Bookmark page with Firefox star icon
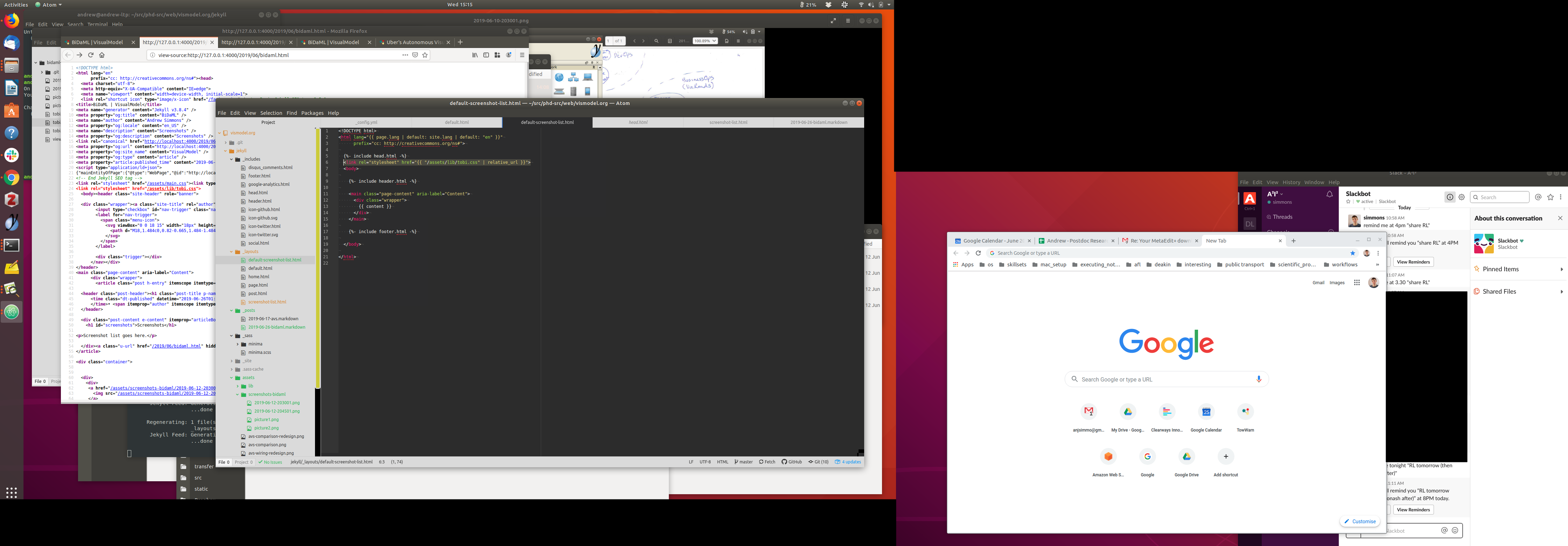 pyautogui.click(x=425, y=55)
